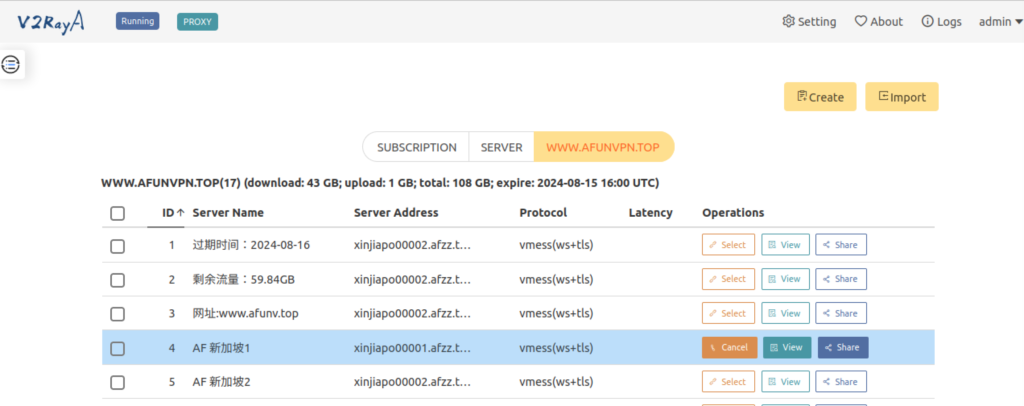Open the Setting menu
The image size is (1024, 406).
pos(809,22)
